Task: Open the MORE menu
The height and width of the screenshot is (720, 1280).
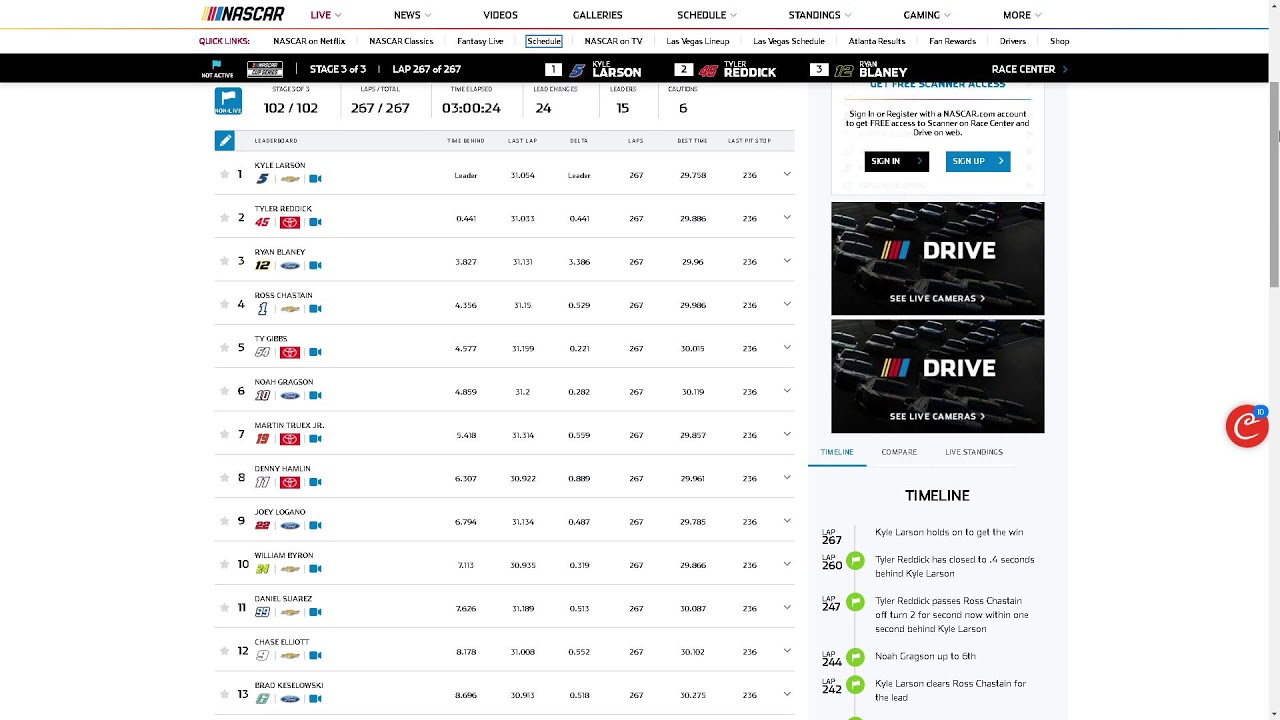Action: coord(1022,15)
